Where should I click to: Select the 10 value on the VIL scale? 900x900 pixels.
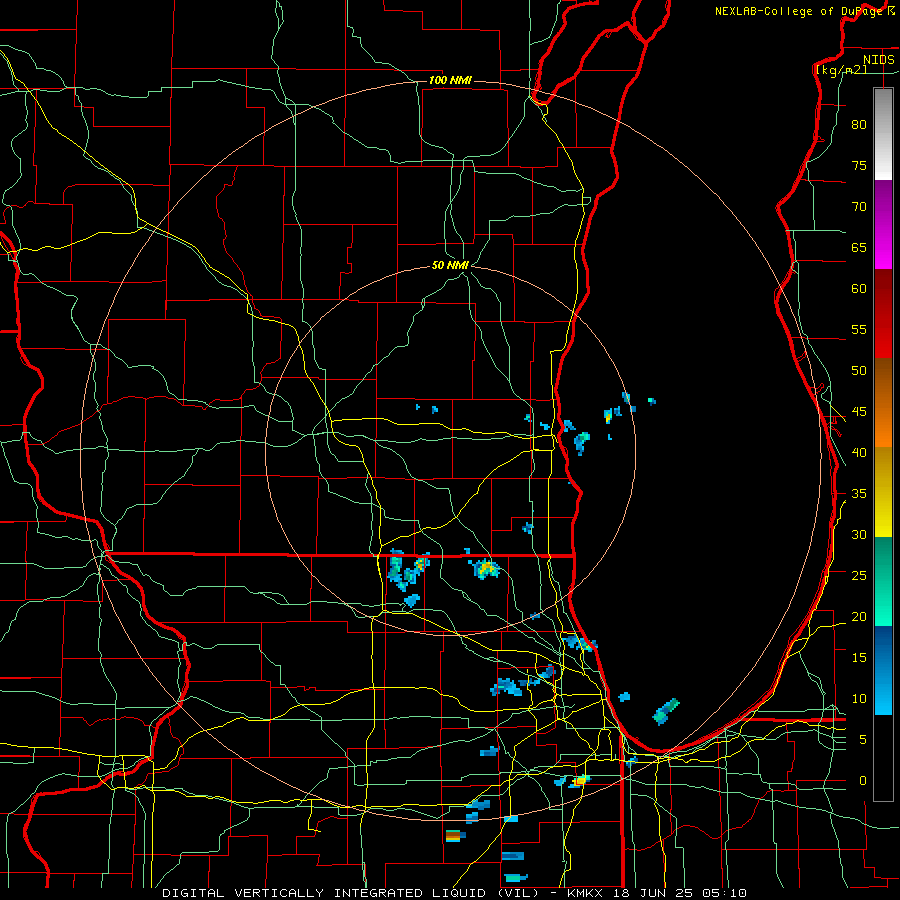859,699
